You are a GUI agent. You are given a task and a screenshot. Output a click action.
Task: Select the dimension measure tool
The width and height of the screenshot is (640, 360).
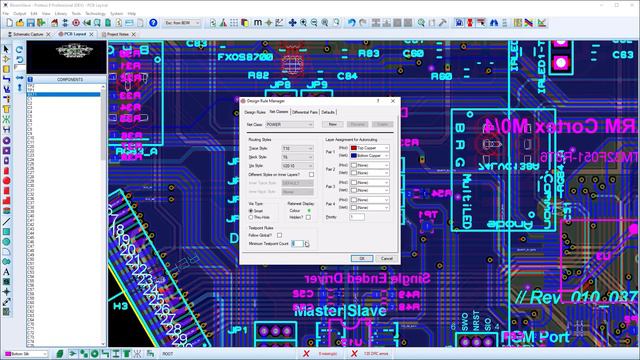click(x=6, y=302)
